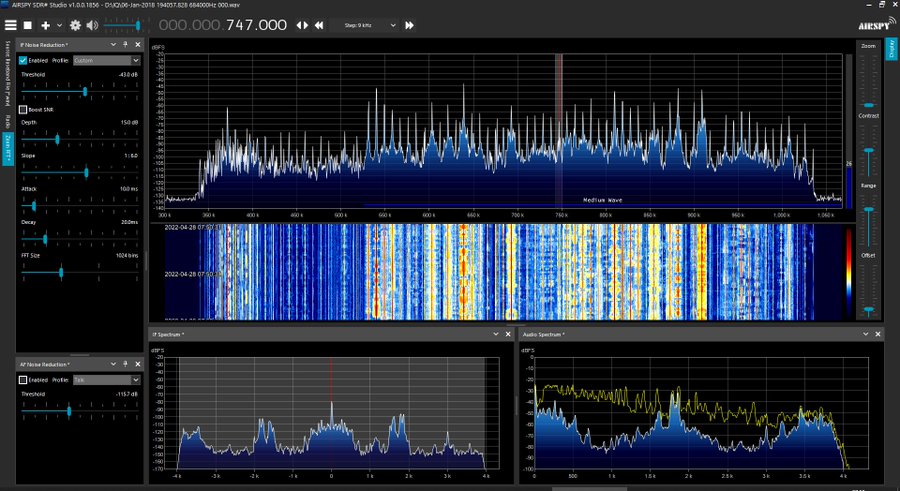Disable the IF Noise Reduction Enabled checkbox
This screenshot has height=491, width=900.
(x=23, y=60)
